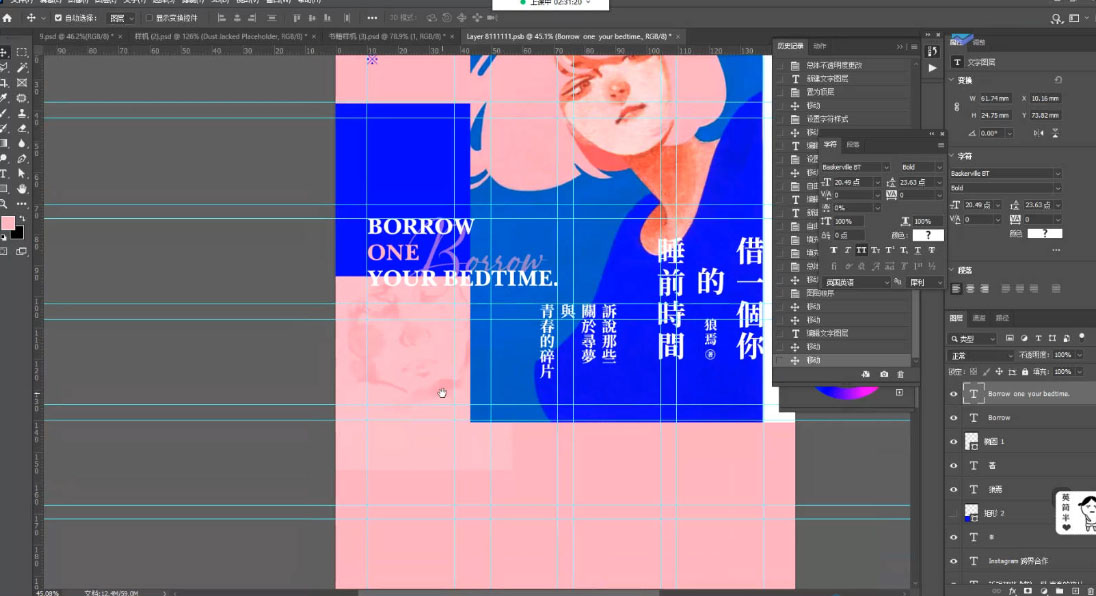Switch to the 动作 Actions tab

point(819,46)
